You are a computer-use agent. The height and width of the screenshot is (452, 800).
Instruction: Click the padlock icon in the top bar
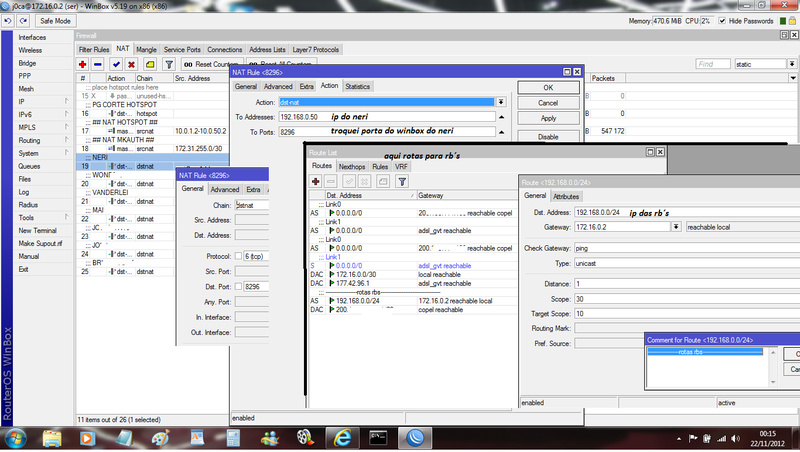pos(792,21)
